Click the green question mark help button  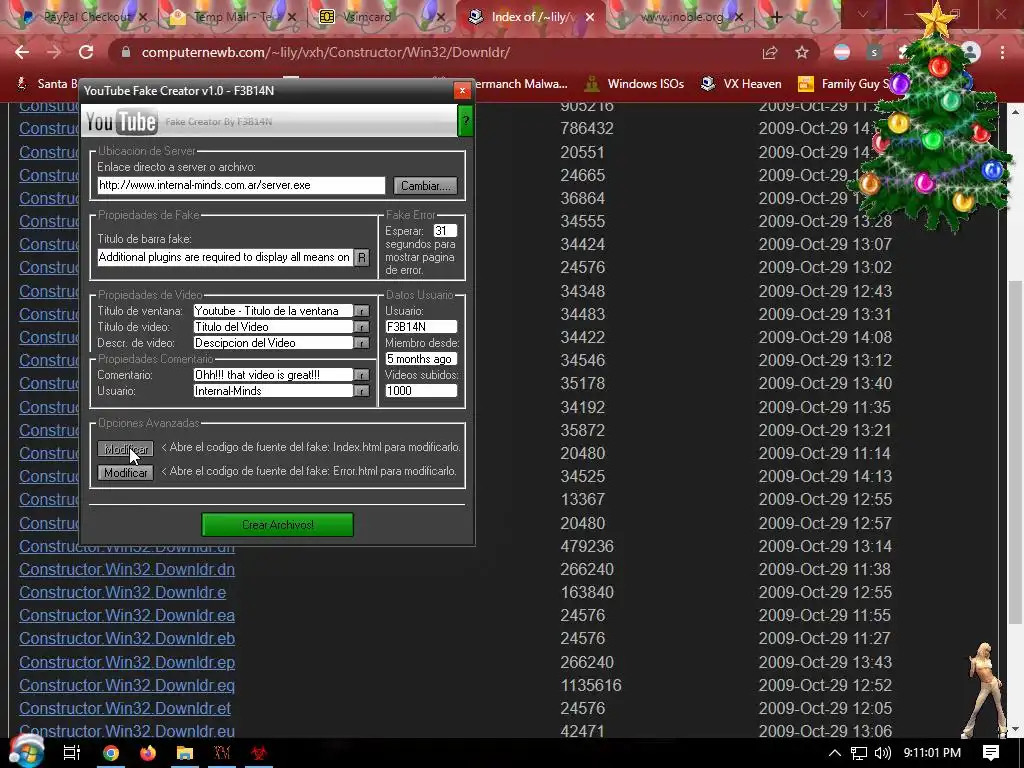pos(466,121)
